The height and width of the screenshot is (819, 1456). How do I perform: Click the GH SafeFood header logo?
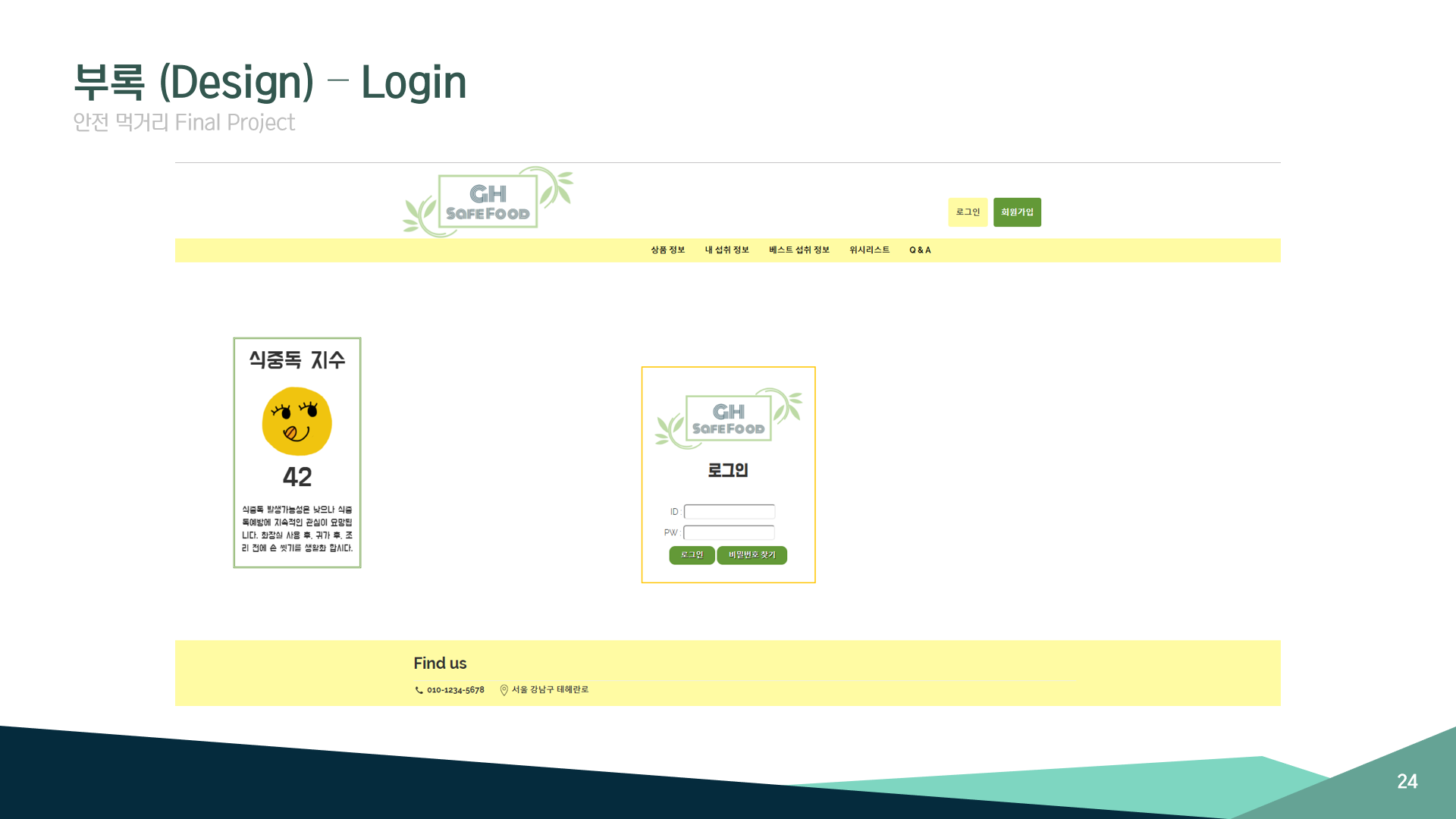click(488, 202)
